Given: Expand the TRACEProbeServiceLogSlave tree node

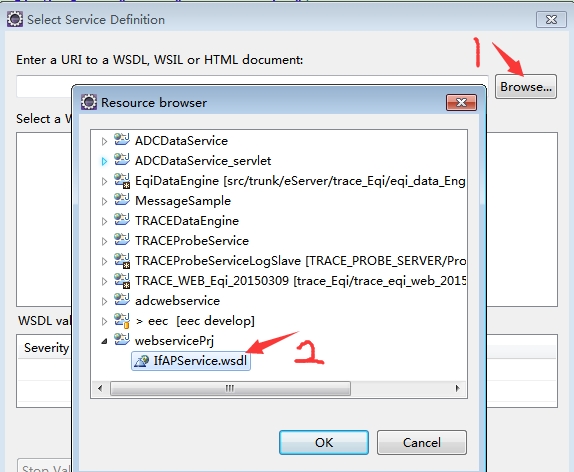Looking at the screenshot, I should (x=104, y=261).
